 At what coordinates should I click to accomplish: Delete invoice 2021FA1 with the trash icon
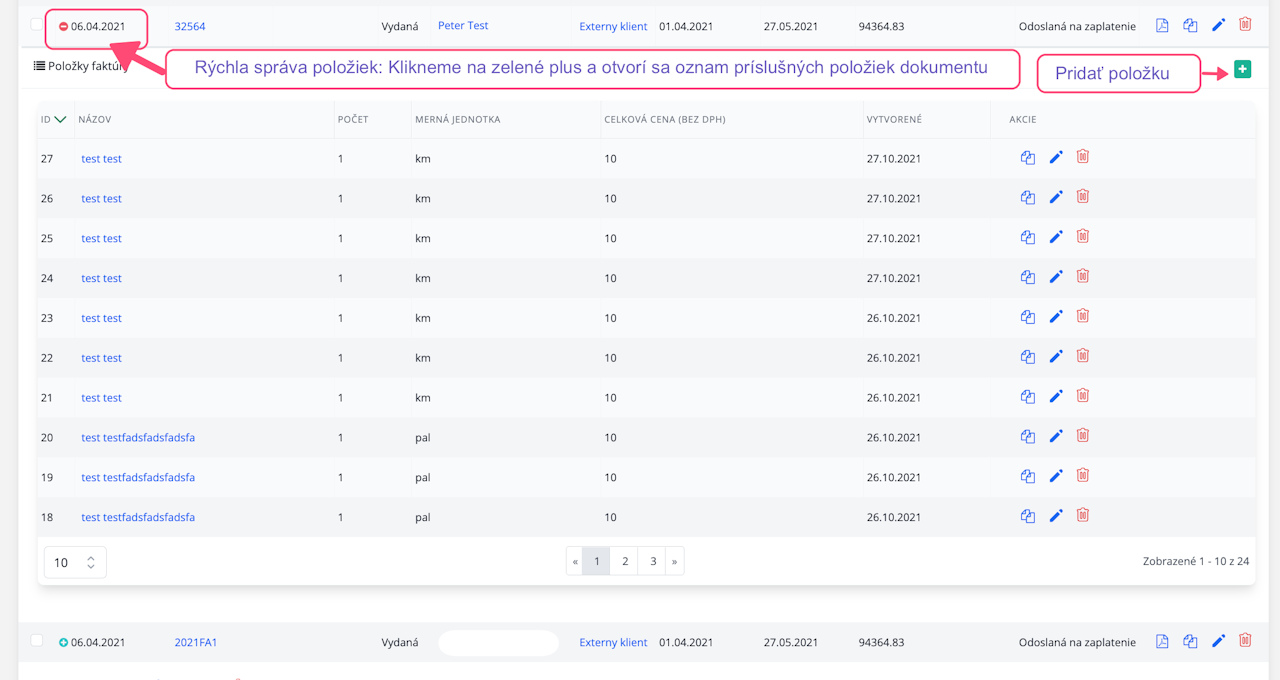pyautogui.click(x=1245, y=641)
